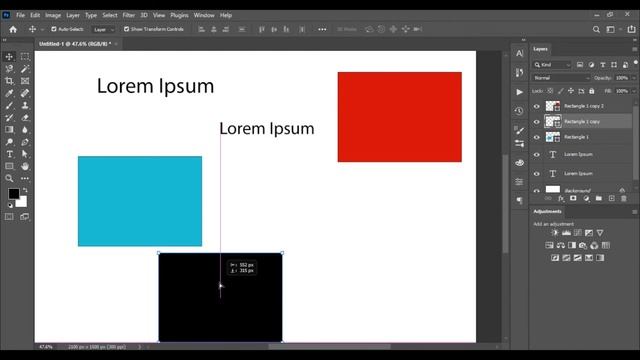Image resolution: width=640 pixels, height=360 pixels.
Task: Select the Brush tool
Action: (9, 105)
